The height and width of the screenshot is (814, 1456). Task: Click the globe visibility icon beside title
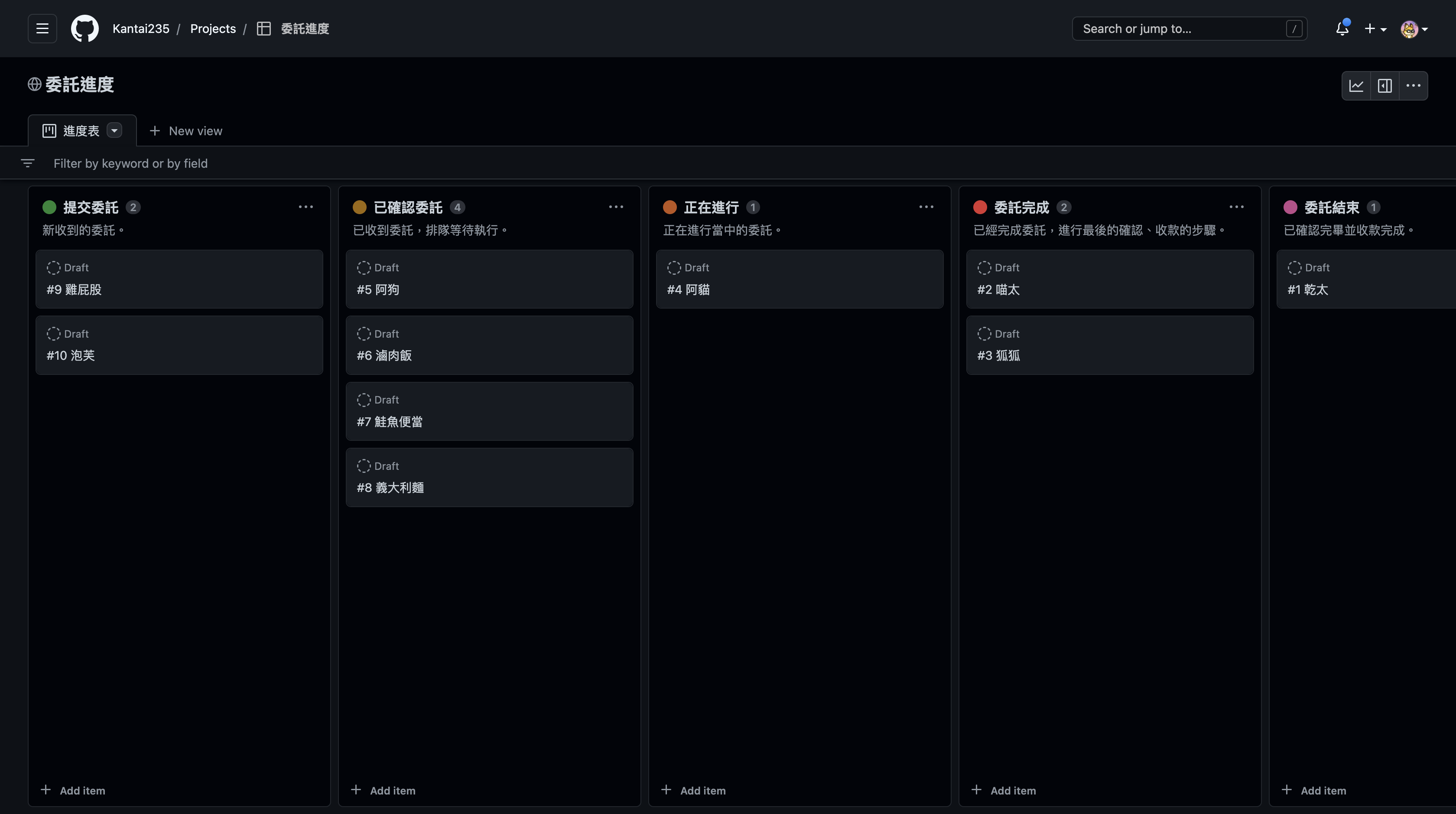click(x=35, y=84)
